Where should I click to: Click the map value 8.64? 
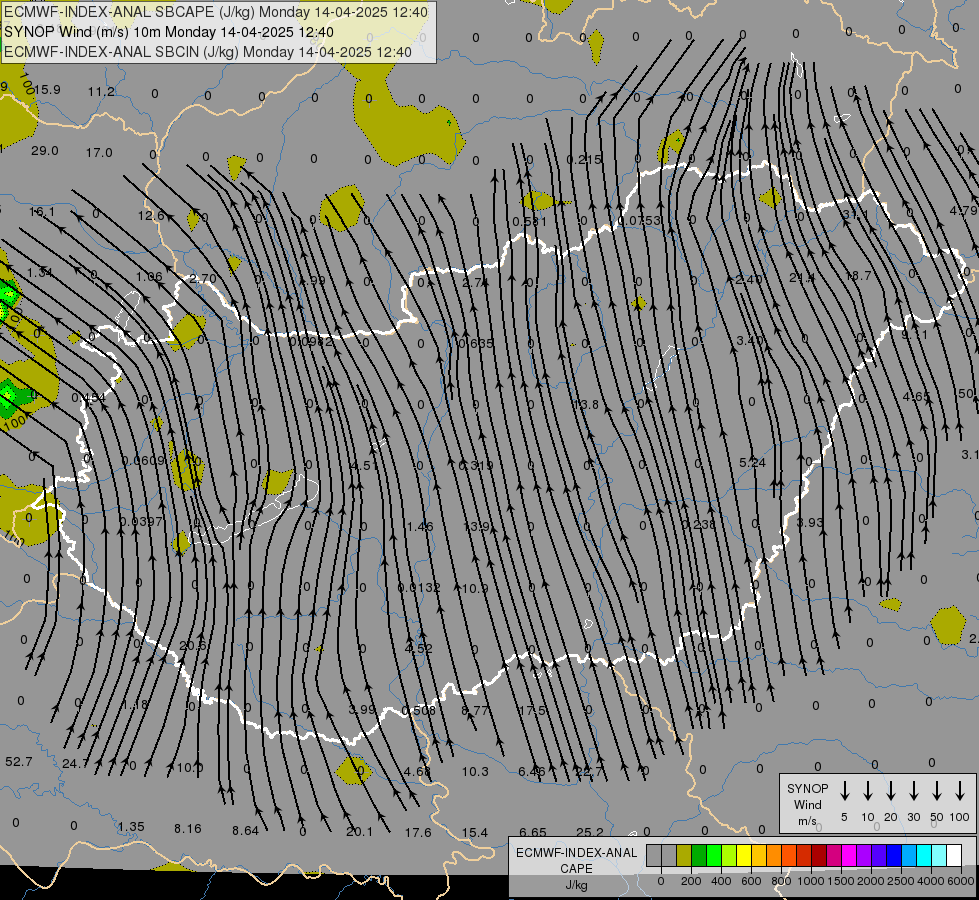coord(245,831)
